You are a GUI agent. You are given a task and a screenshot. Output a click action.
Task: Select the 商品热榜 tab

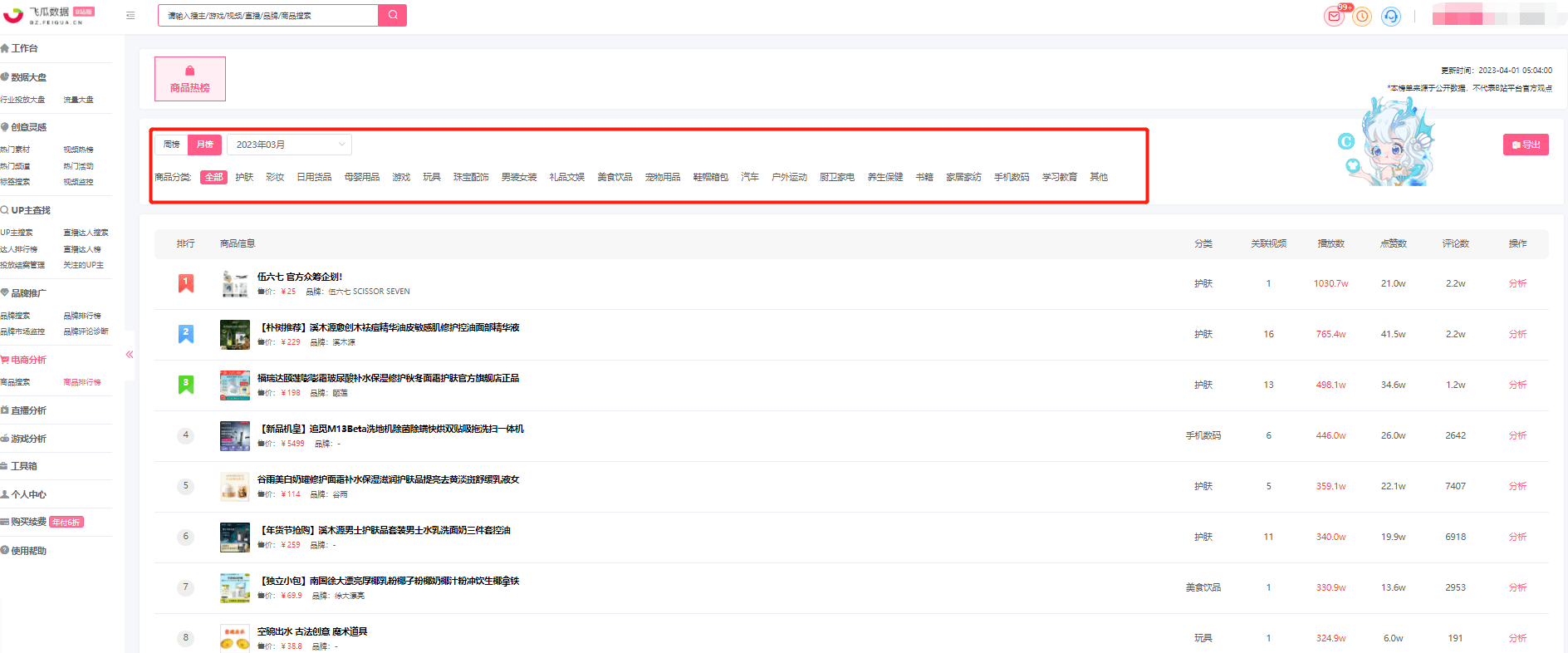click(x=190, y=79)
